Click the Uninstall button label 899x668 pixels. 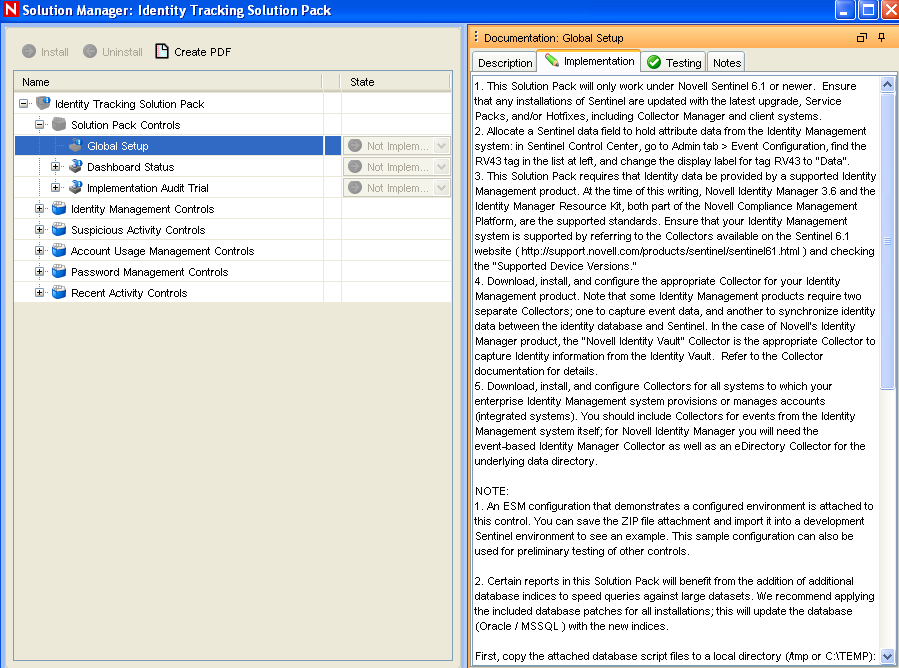pos(122,52)
